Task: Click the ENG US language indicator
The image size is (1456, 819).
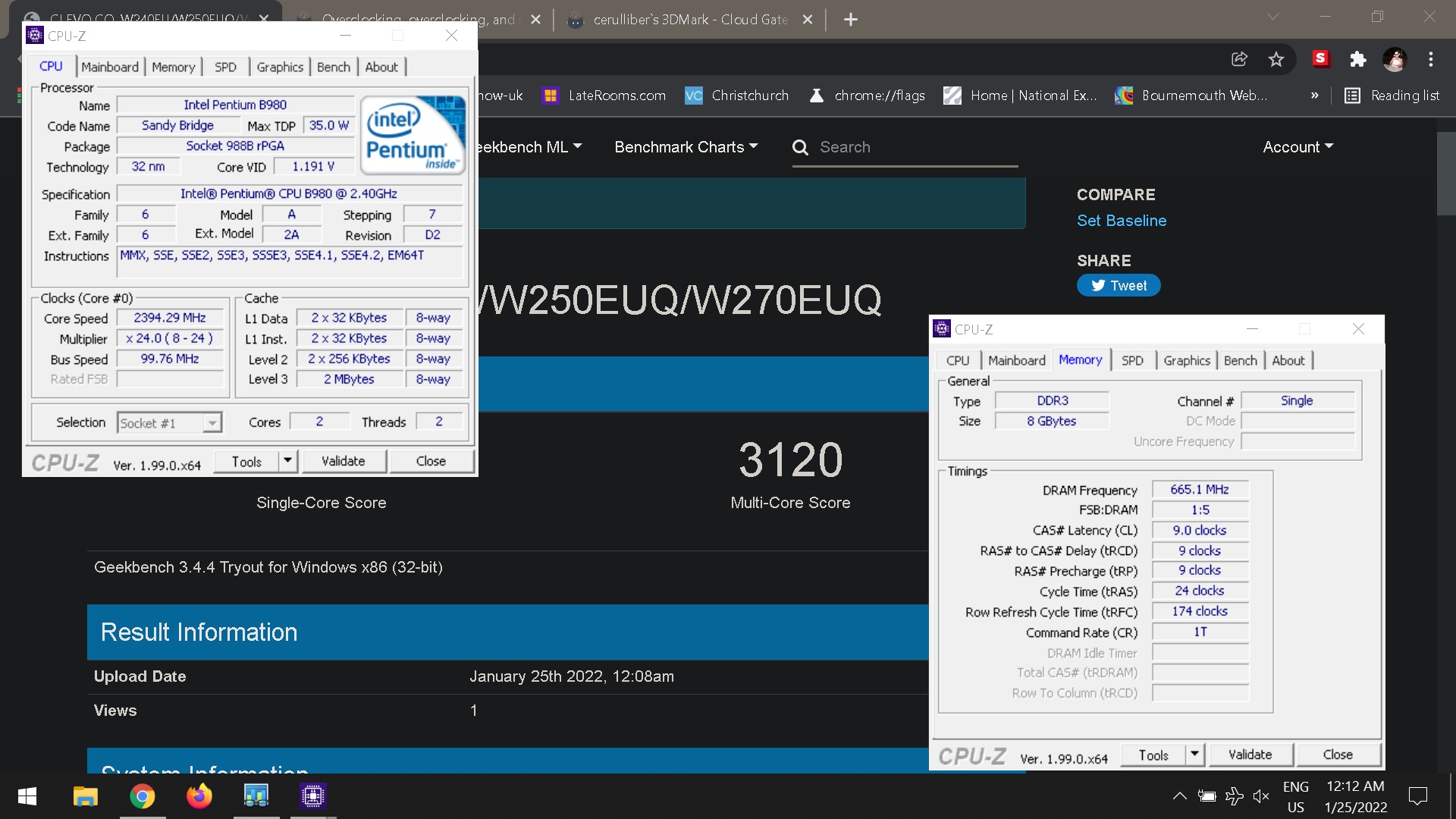Action: pyautogui.click(x=1296, y=796)
